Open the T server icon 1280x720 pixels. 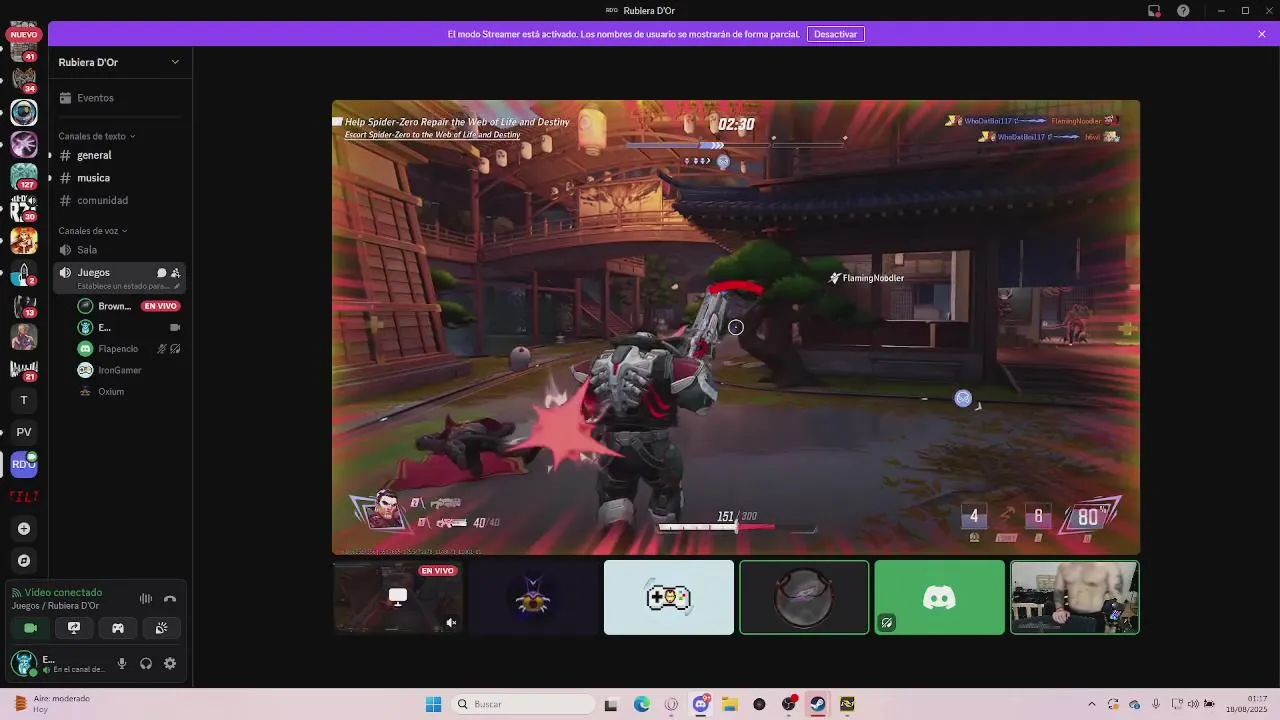[x=24, y=400]
